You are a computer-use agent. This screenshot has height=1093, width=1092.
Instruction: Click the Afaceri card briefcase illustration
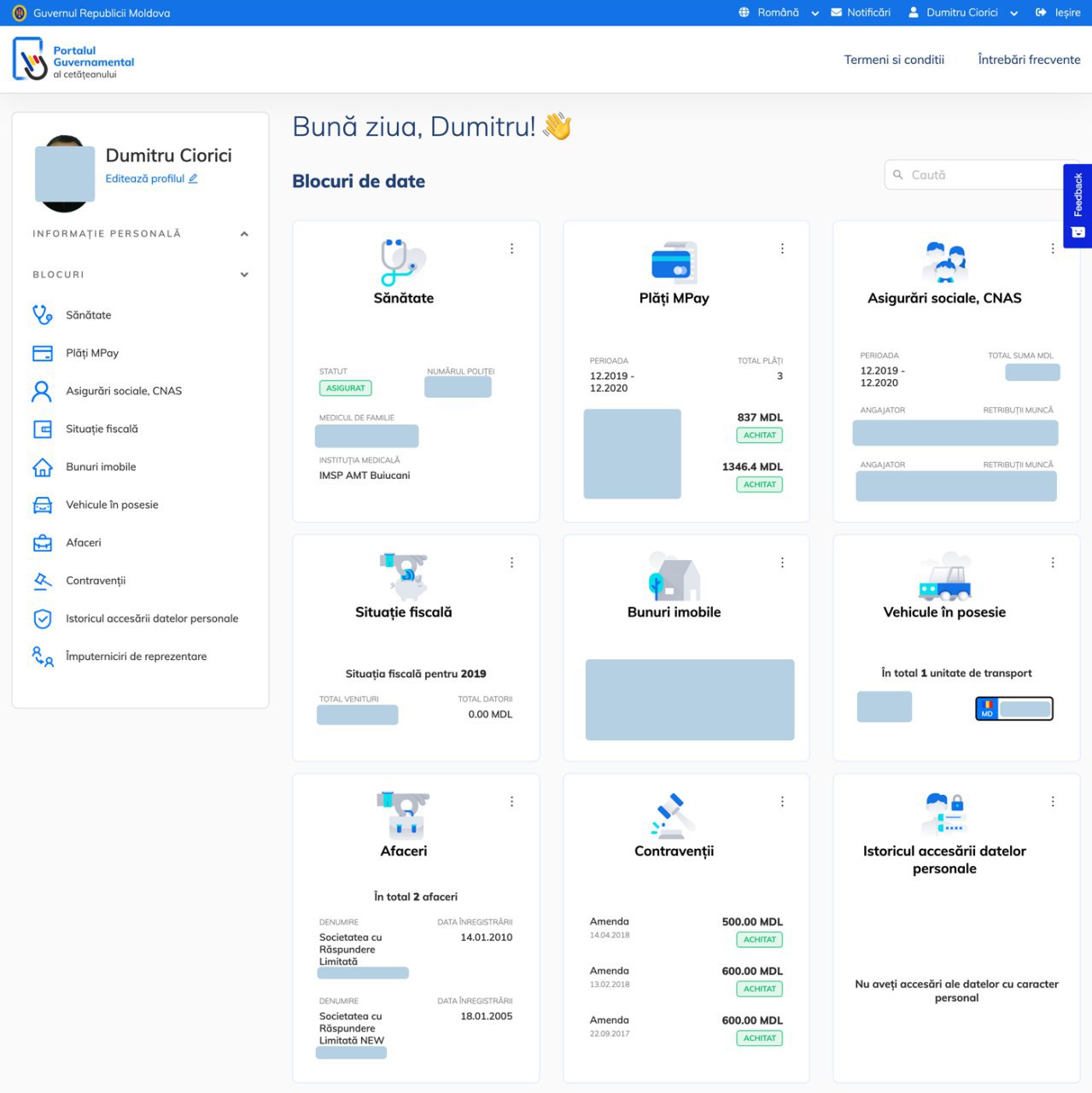point(403,815)
